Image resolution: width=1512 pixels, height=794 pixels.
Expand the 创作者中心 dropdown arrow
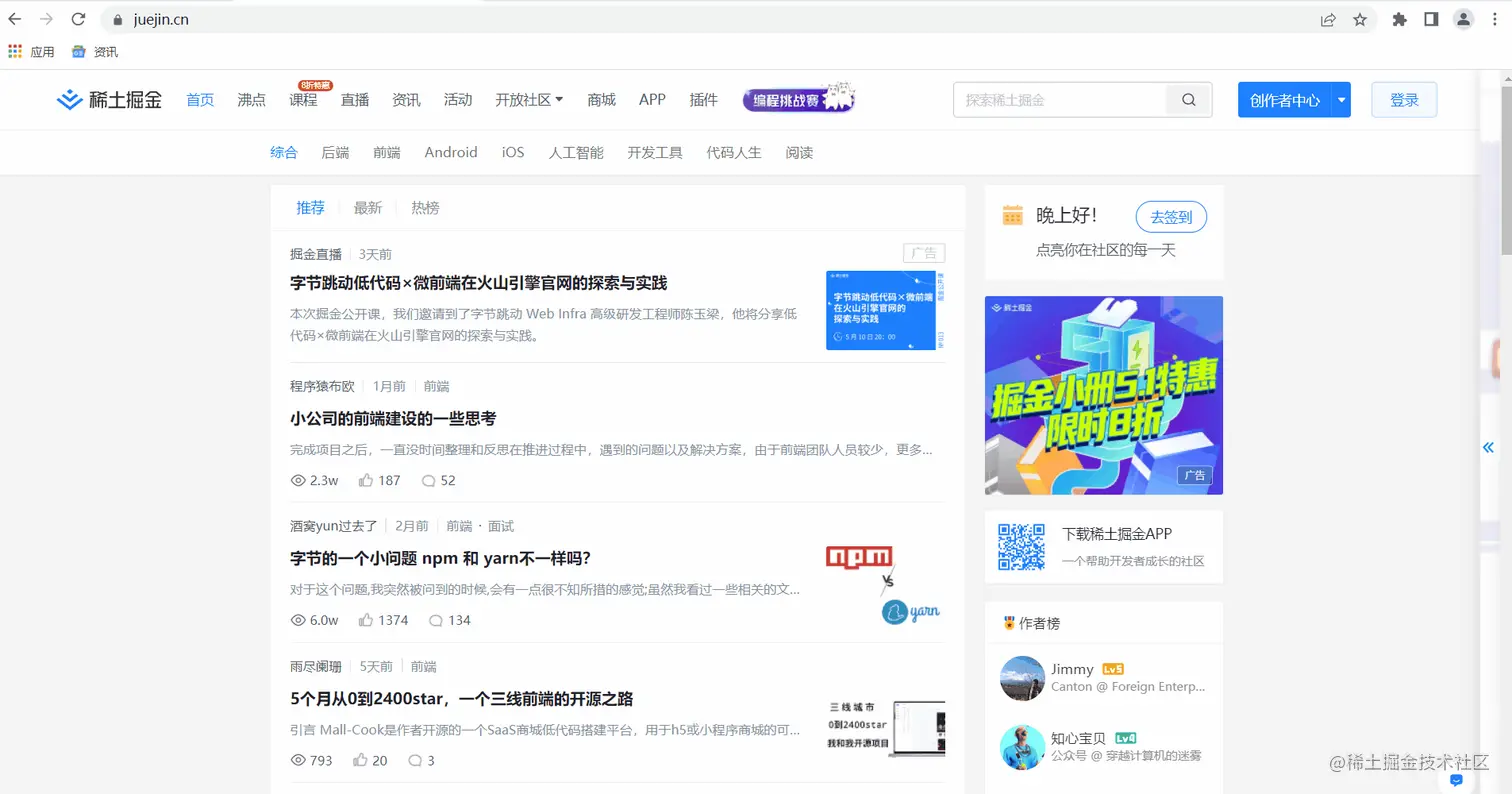1341,100
